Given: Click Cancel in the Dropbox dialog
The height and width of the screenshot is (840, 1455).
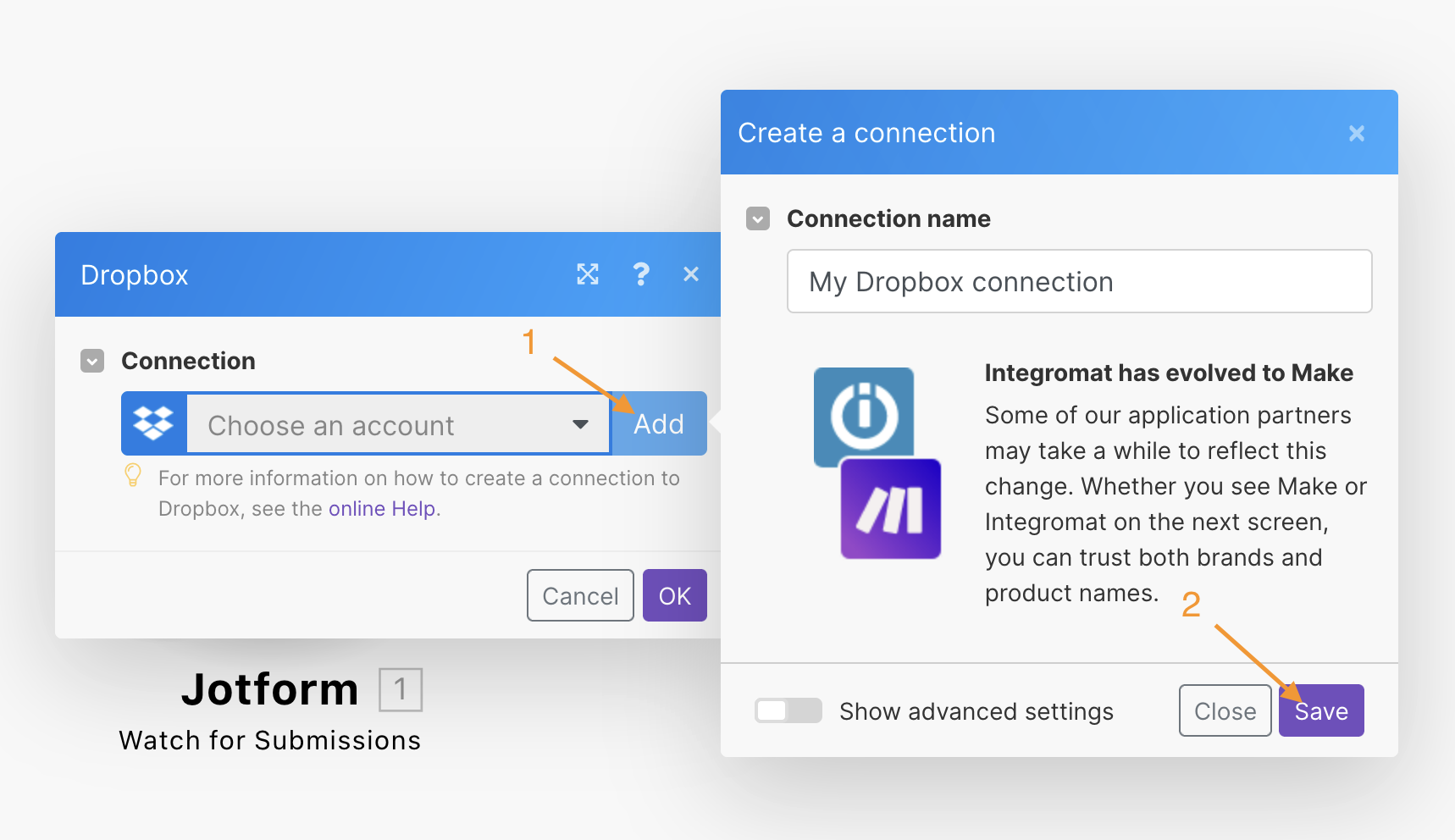Looking at the screenshot, I should (x=580, y=595).
